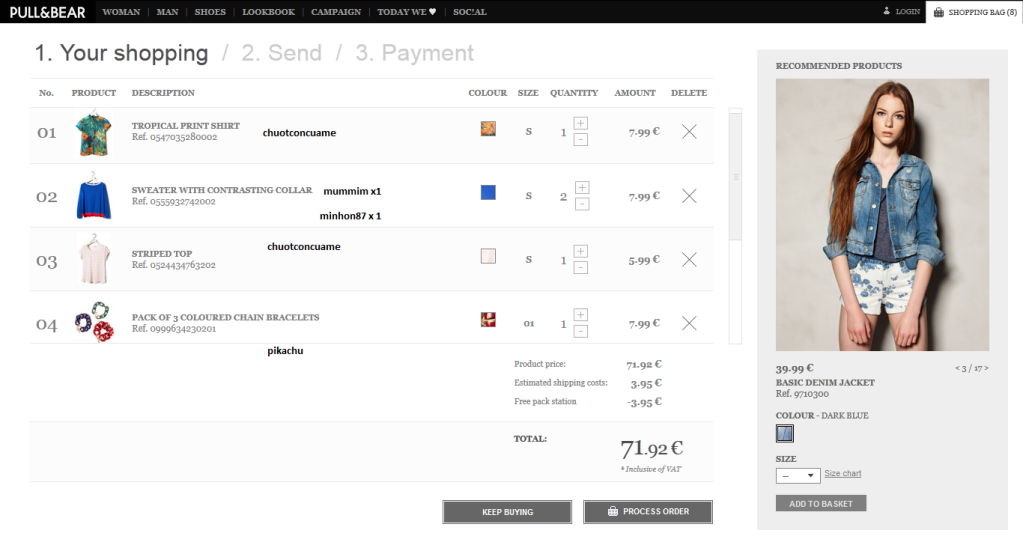Open the Size chart link
This screenshot has height=545, width=1023.
(842, 474)
